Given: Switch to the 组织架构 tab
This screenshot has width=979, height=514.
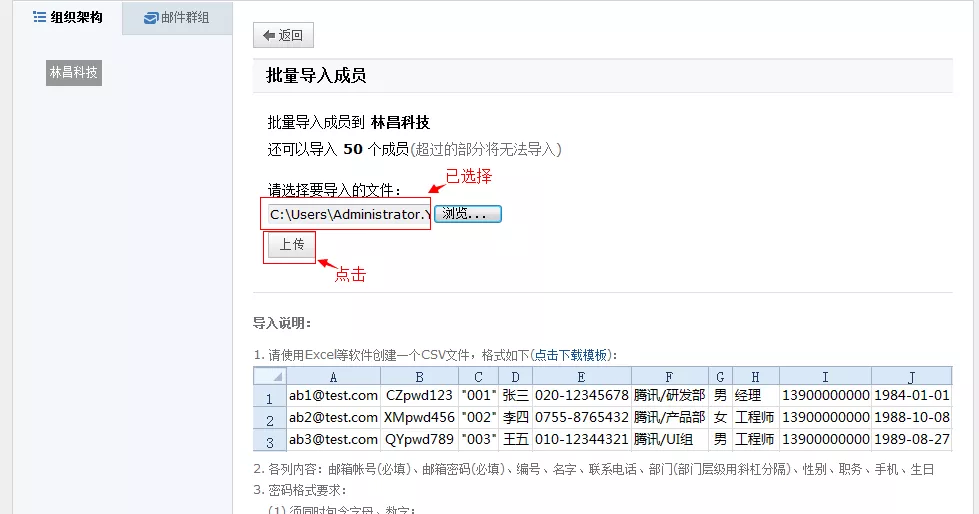Looking at the screenshot, I should tap(67, 17).
